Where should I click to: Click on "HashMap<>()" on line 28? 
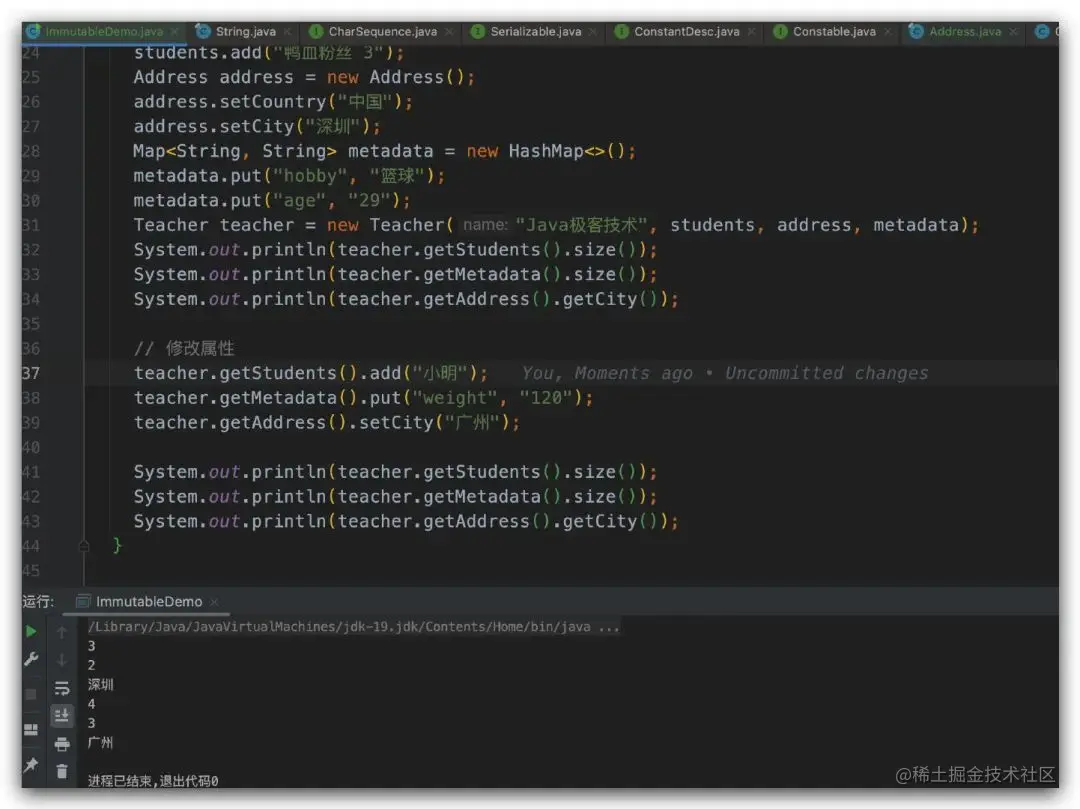click(566, 151)
